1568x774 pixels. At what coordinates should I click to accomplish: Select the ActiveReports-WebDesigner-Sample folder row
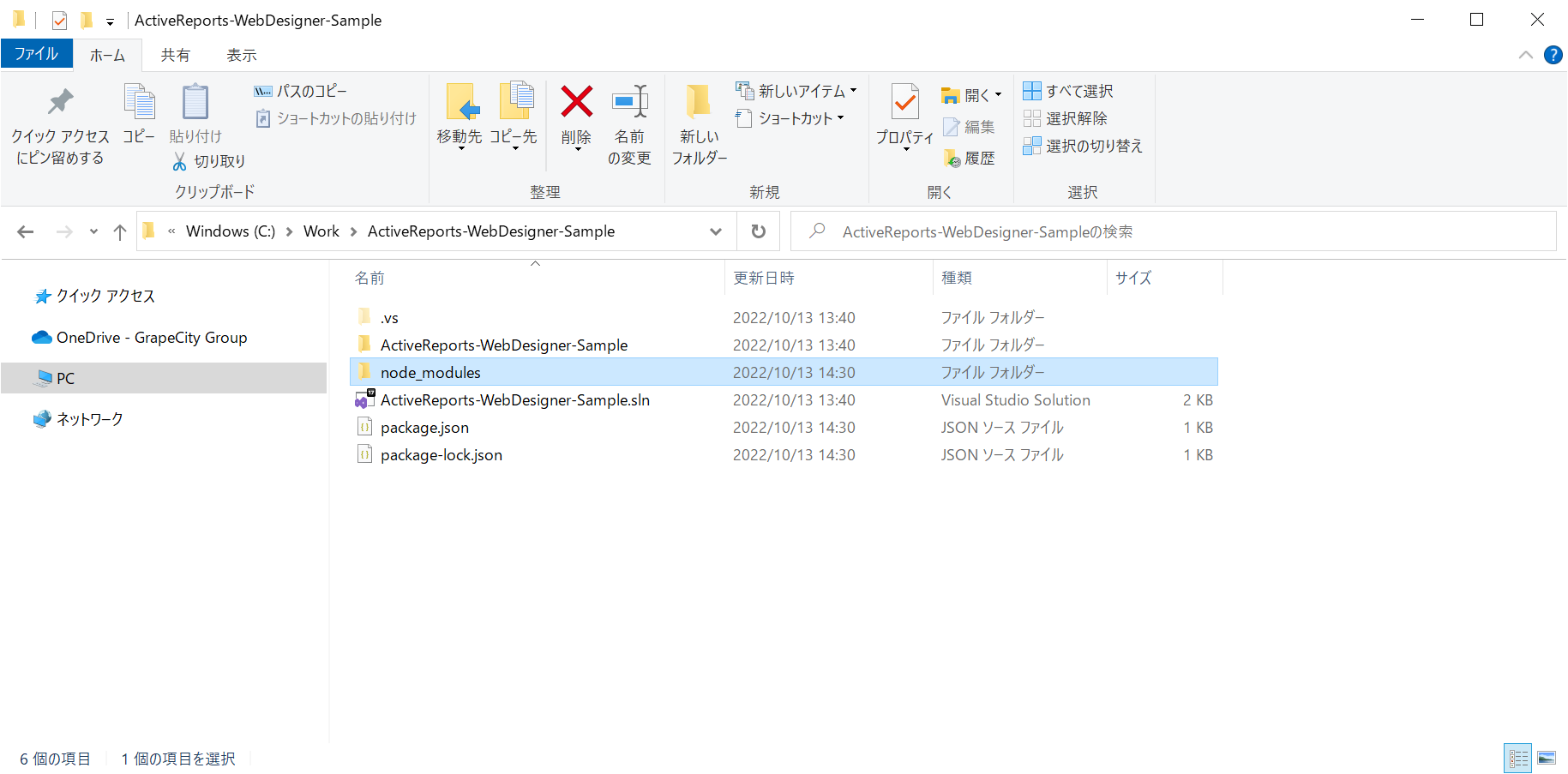784,345
